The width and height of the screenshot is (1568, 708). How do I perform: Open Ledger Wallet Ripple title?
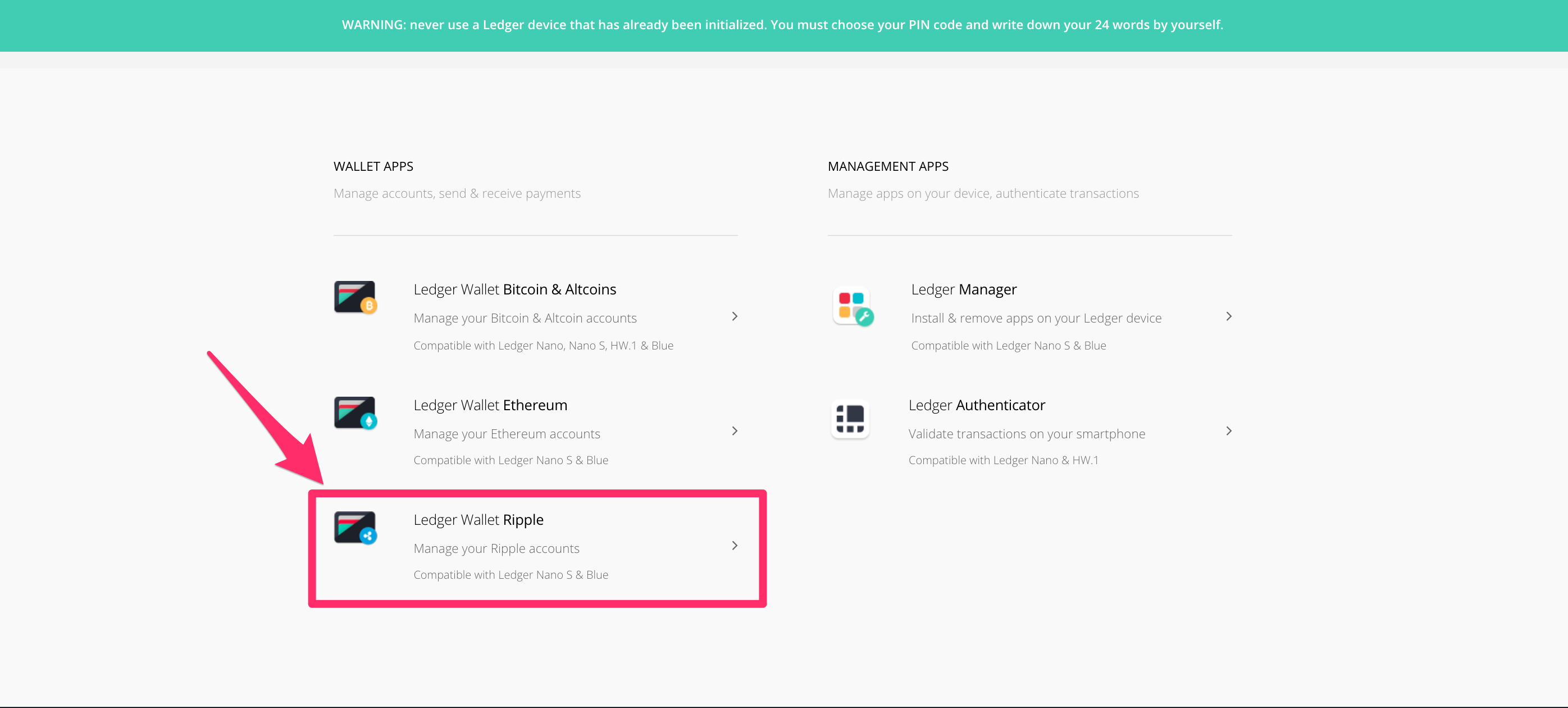(x=478, y=519)
